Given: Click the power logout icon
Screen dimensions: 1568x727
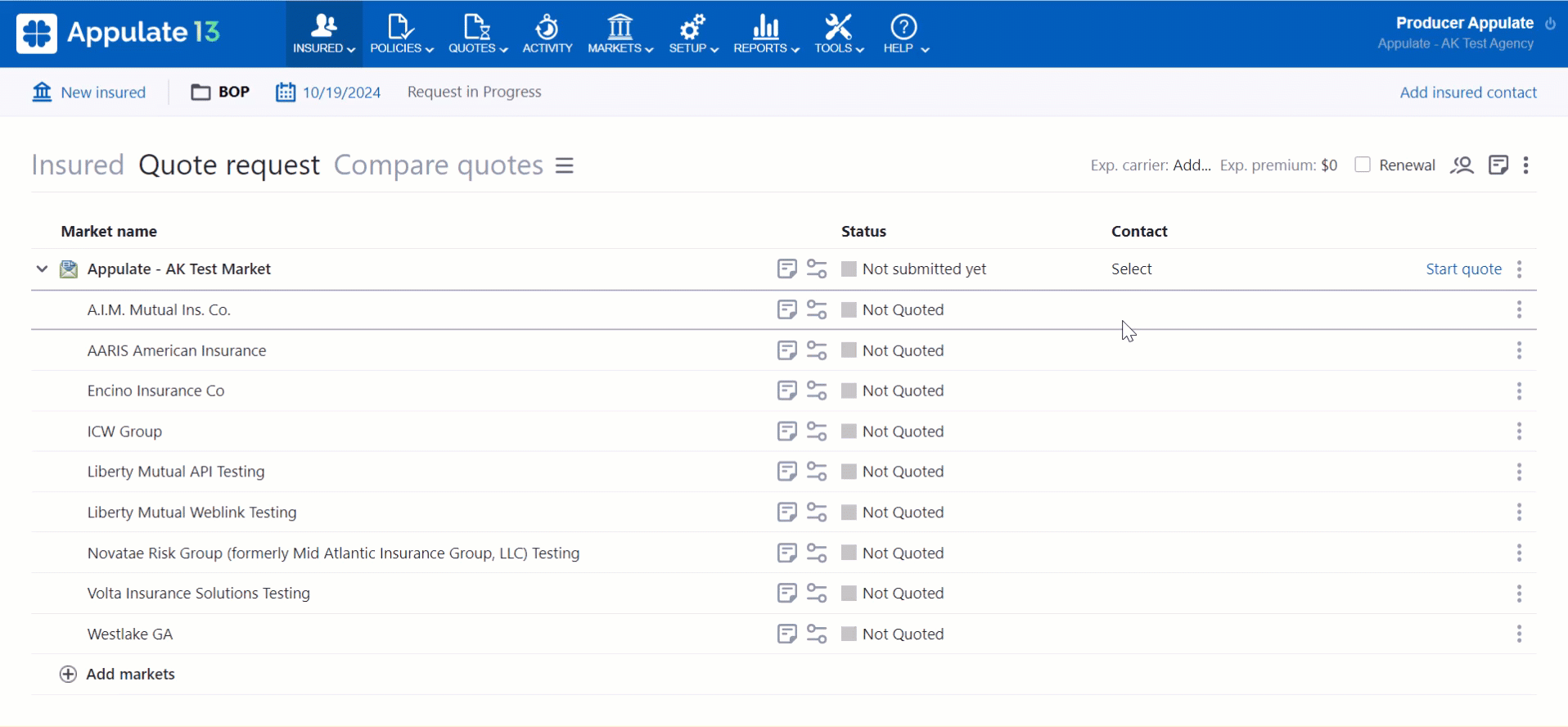Looking at the screenshot, I should coord(1550,24).
